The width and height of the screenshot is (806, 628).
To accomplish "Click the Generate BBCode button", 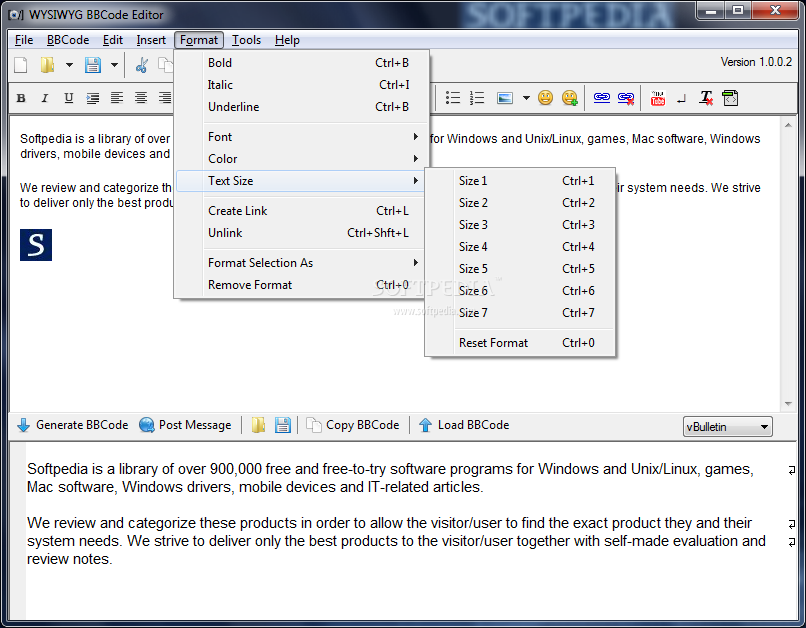I will 72,425.
